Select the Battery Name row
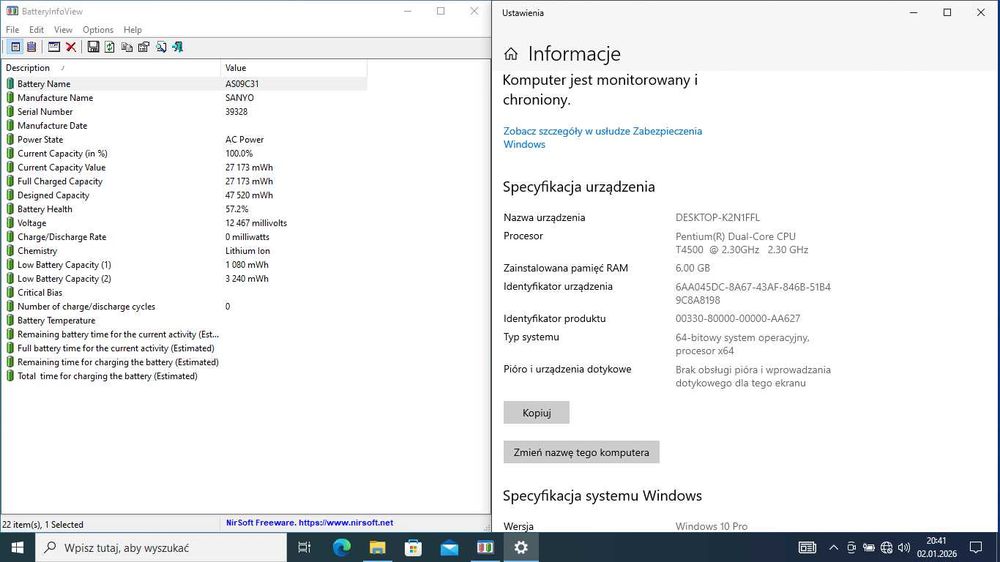Image resolution: width=1000 pixels, height=562 pixels. click(x=184, y=84)
